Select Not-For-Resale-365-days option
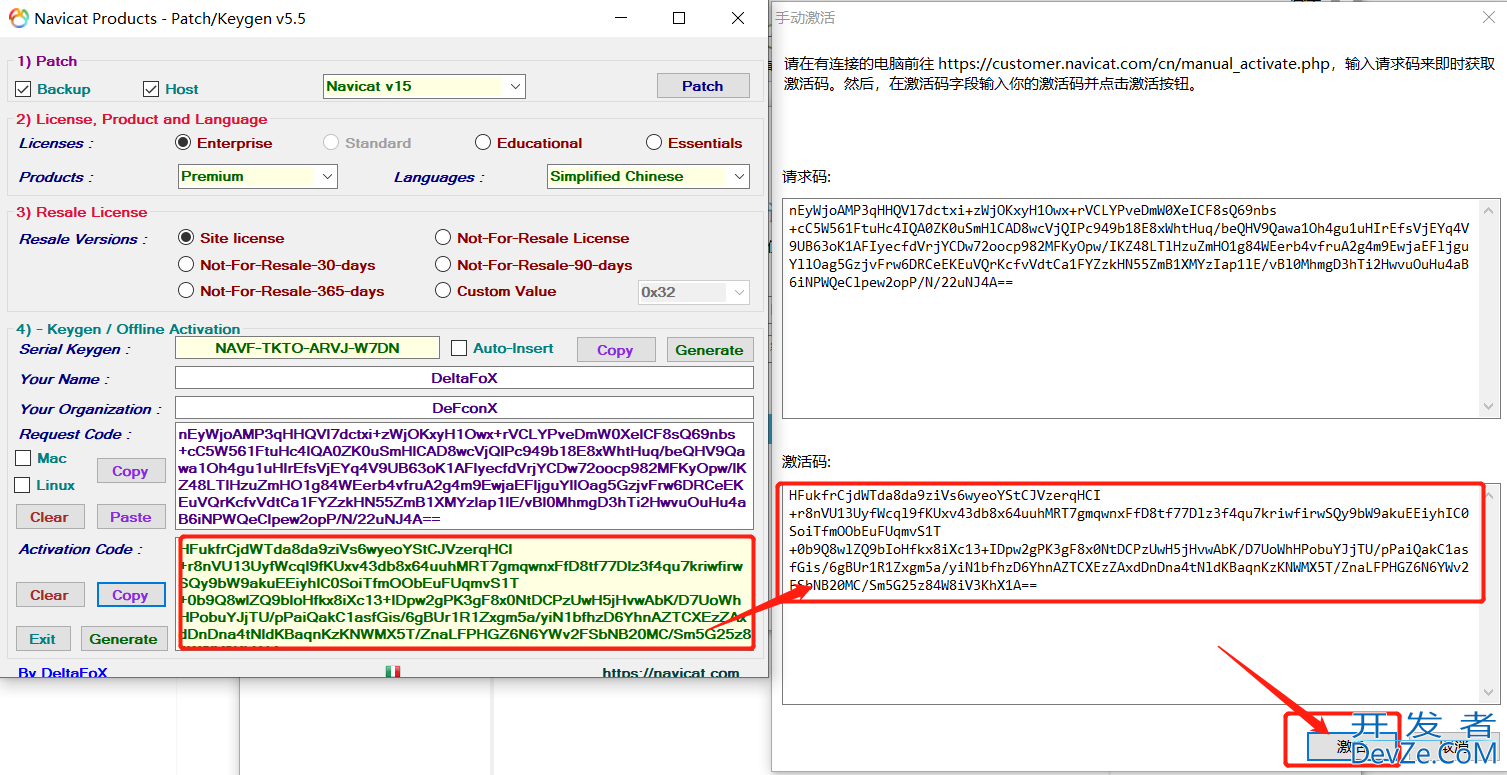 click(185, 291)
